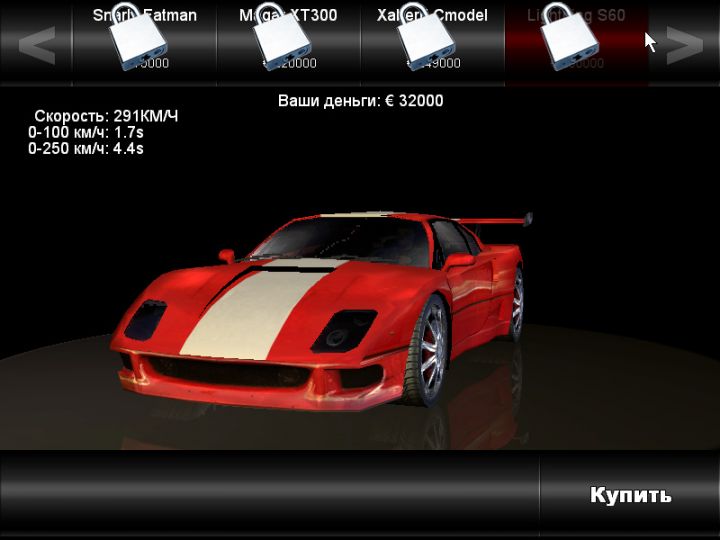Click the left arrow to scroll cars back
The height and width of the screenshot is (540, 720).
(x=37, y=46)
